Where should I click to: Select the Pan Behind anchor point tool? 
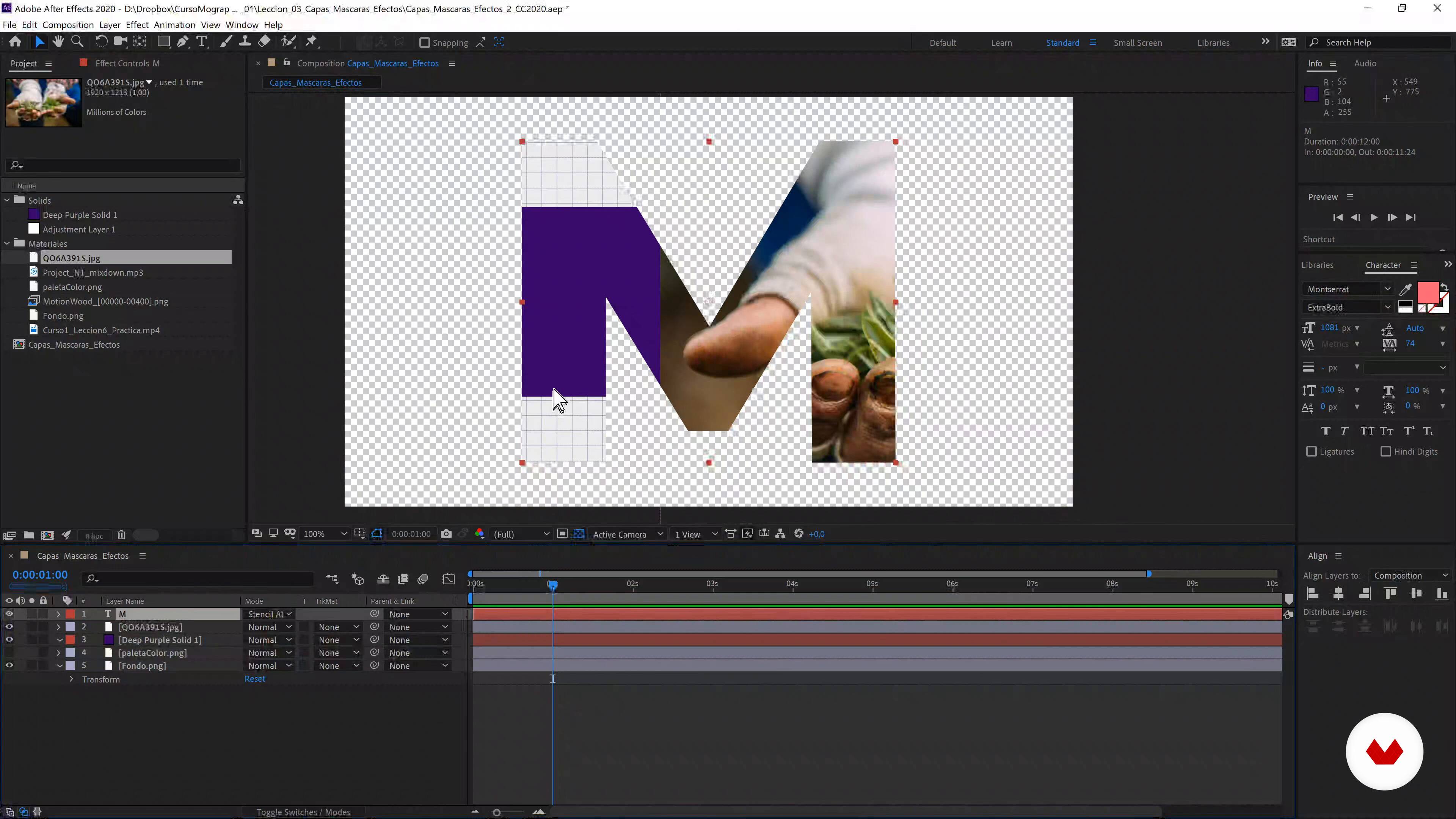(140, 42)
